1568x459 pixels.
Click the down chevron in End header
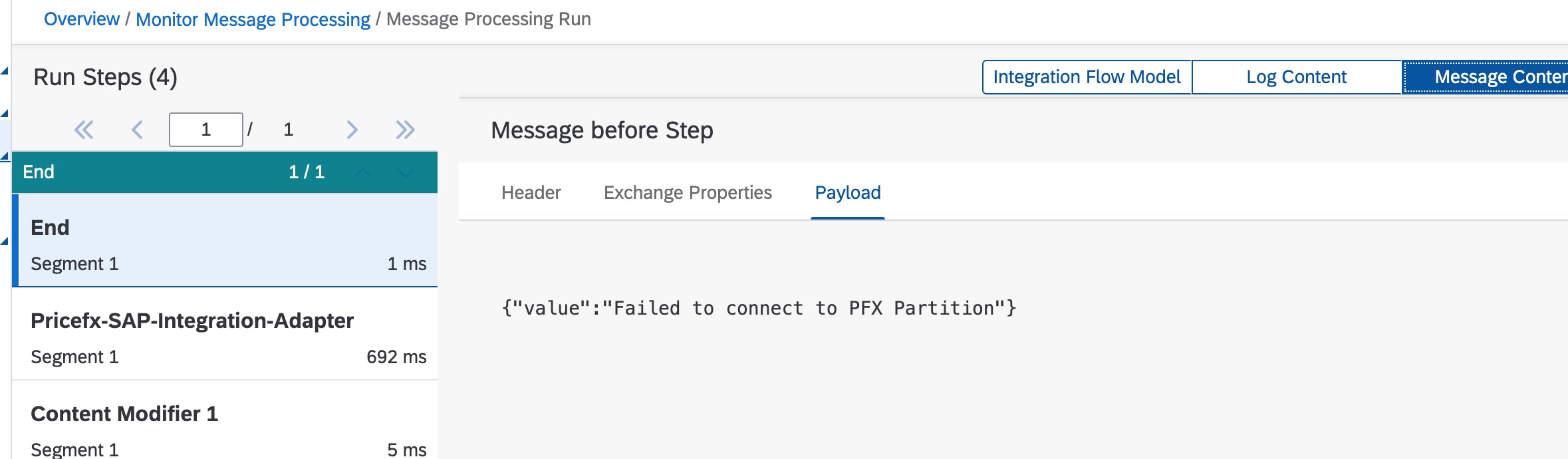[x=405, y=173]
